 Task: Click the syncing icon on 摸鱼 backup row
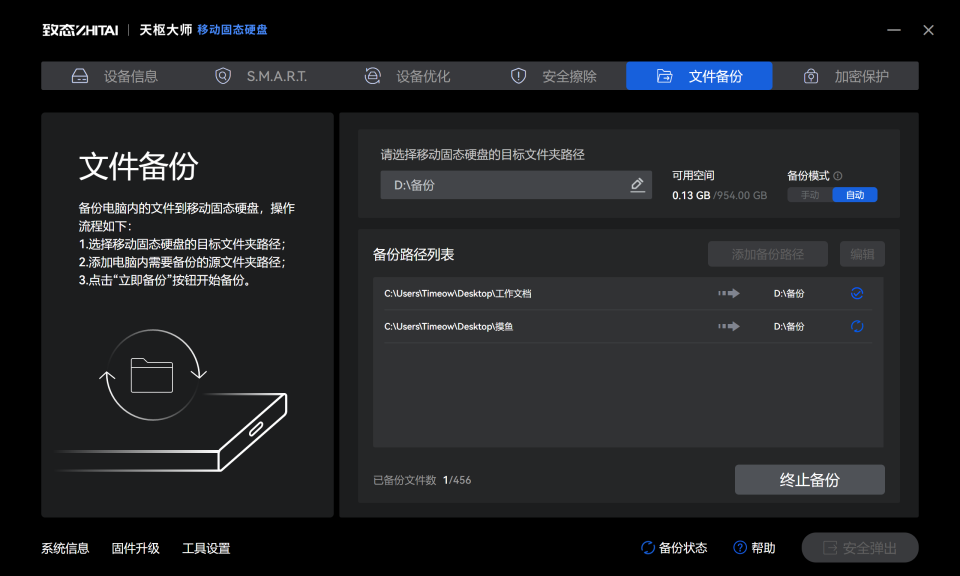click(857, 325)
